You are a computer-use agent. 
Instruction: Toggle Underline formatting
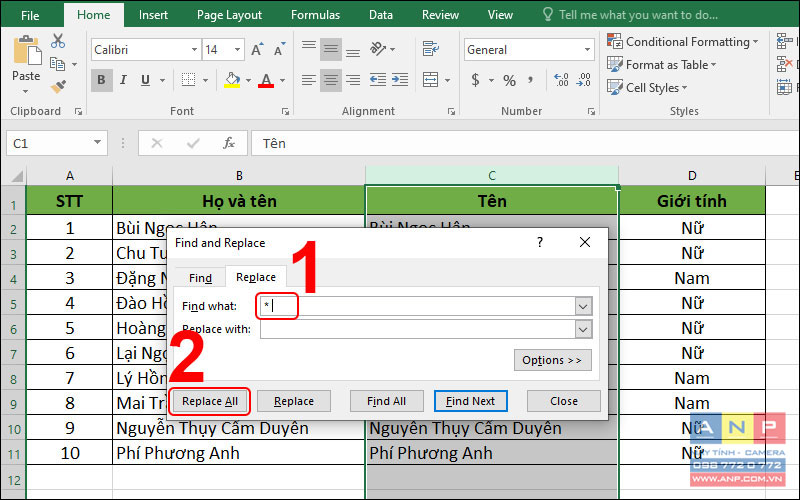click(x=145, y=80)
